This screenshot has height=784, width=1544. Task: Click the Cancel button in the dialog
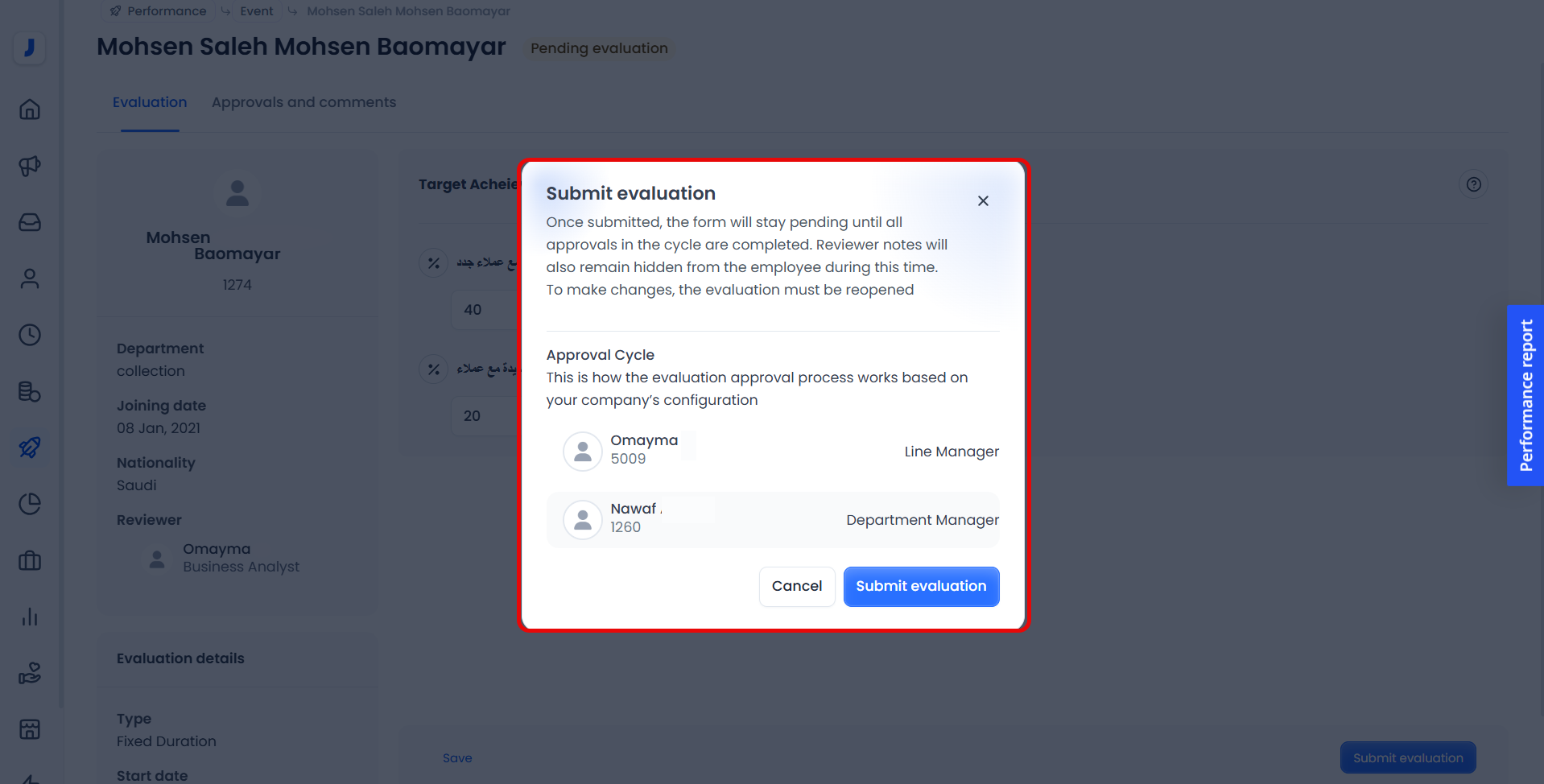pyautogui.click(x=796, y=586)
